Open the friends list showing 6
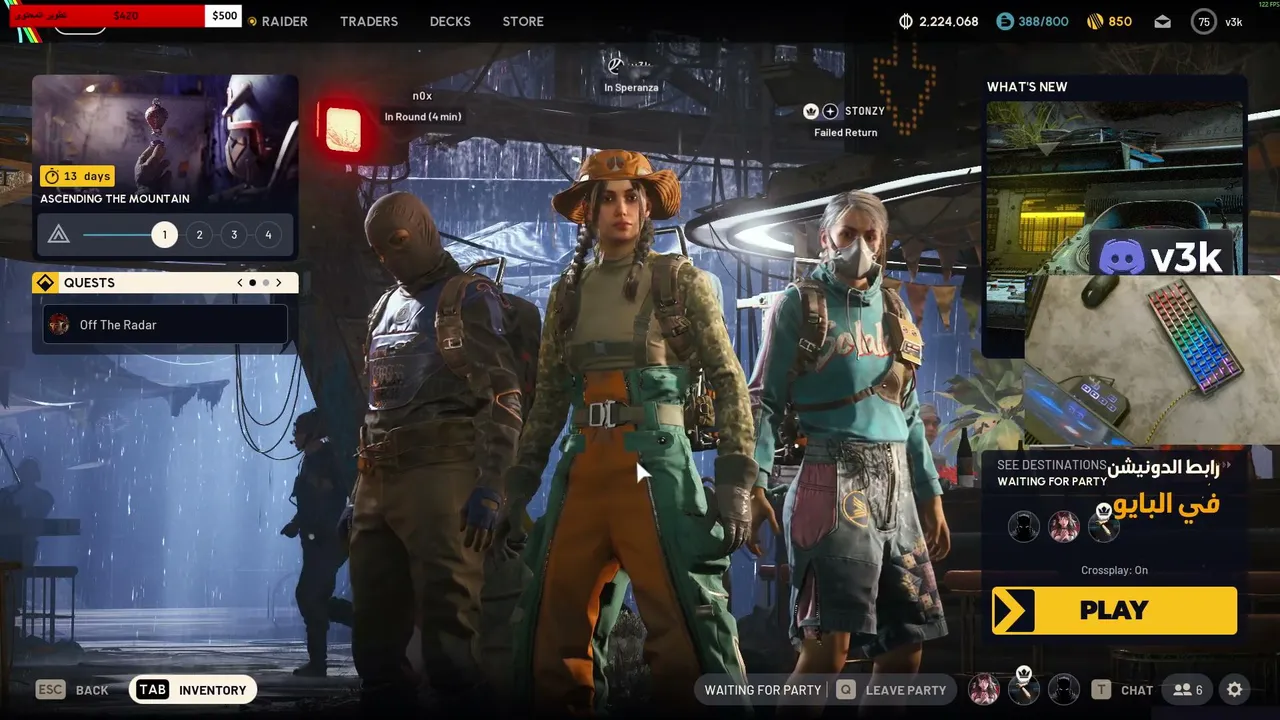 pos(1188,690)
